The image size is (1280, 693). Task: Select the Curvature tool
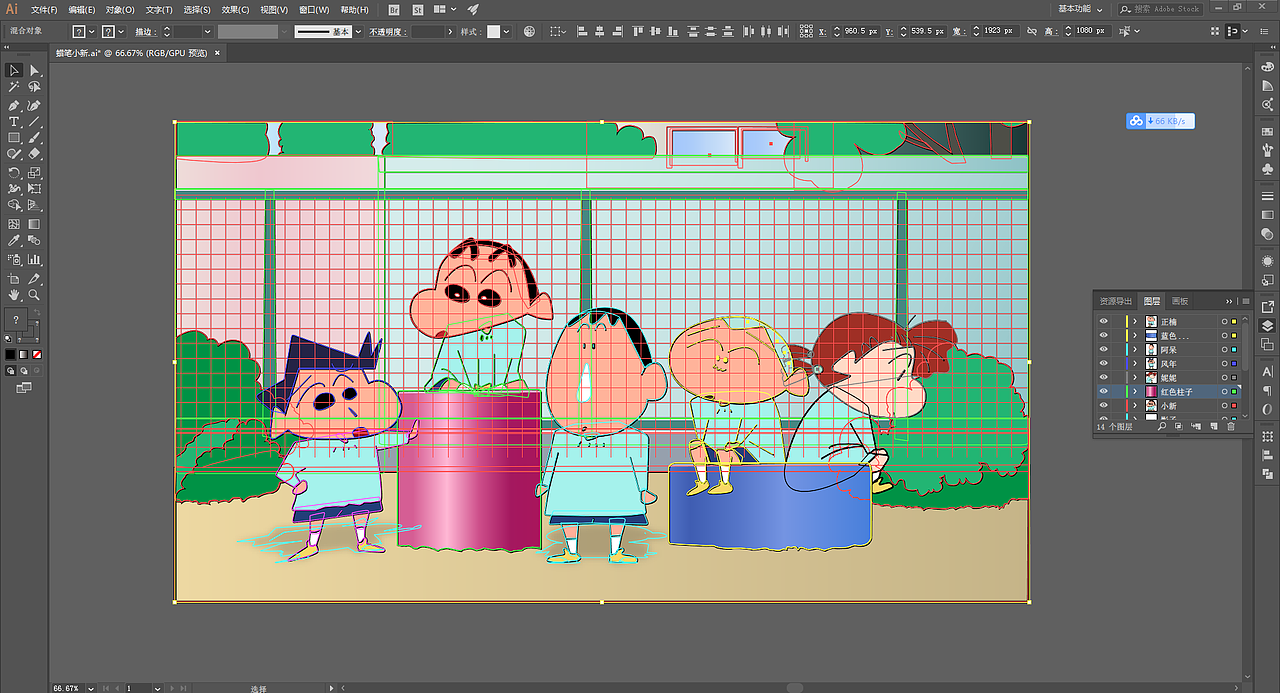[x=34, y=105]
